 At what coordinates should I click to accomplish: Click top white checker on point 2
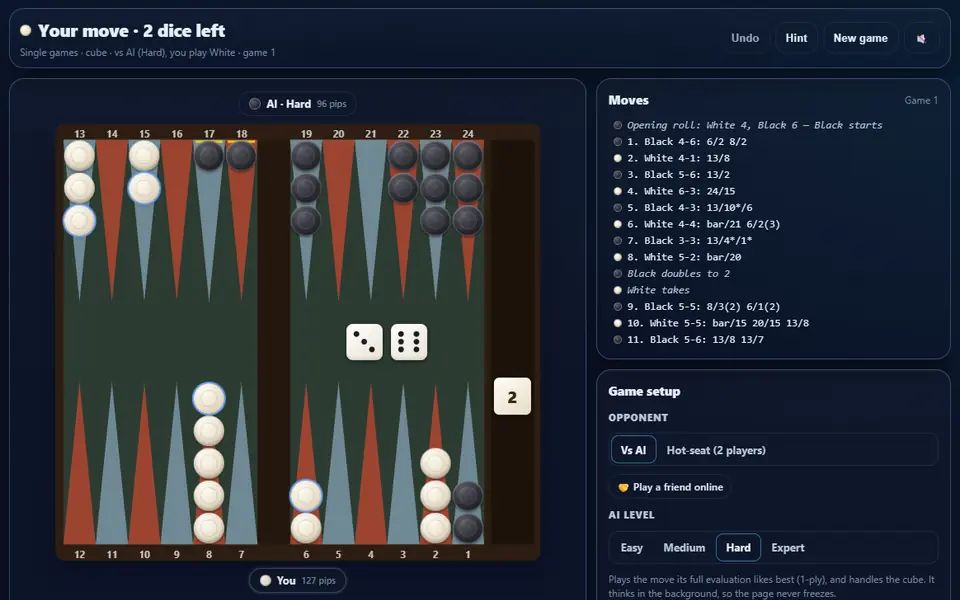click(x=435, y=463)
